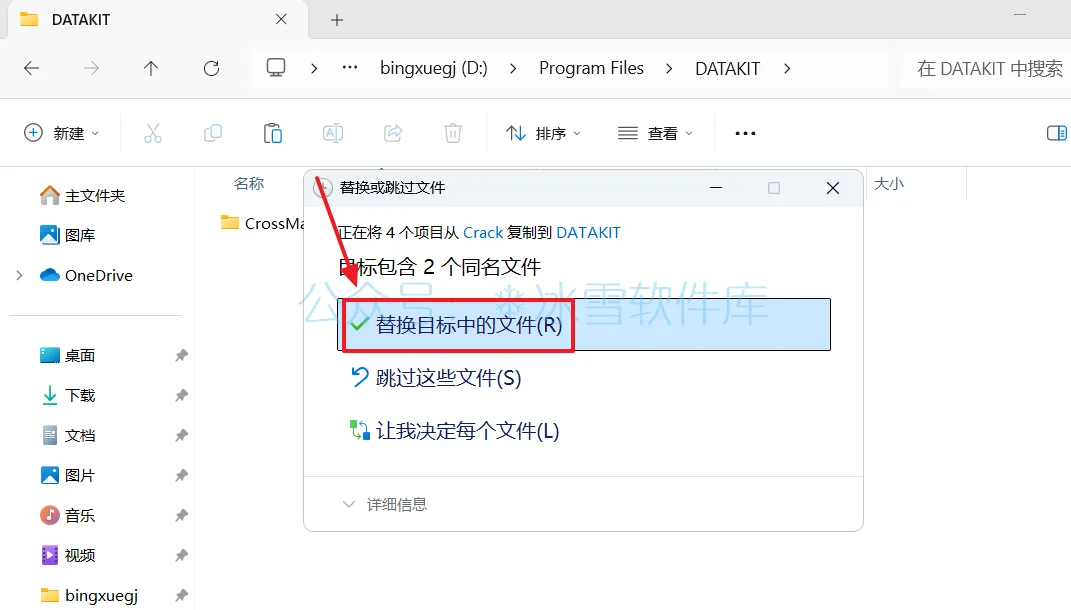Open bingxuegj (D:) in the breadcrumb

[x=434, y=68]
